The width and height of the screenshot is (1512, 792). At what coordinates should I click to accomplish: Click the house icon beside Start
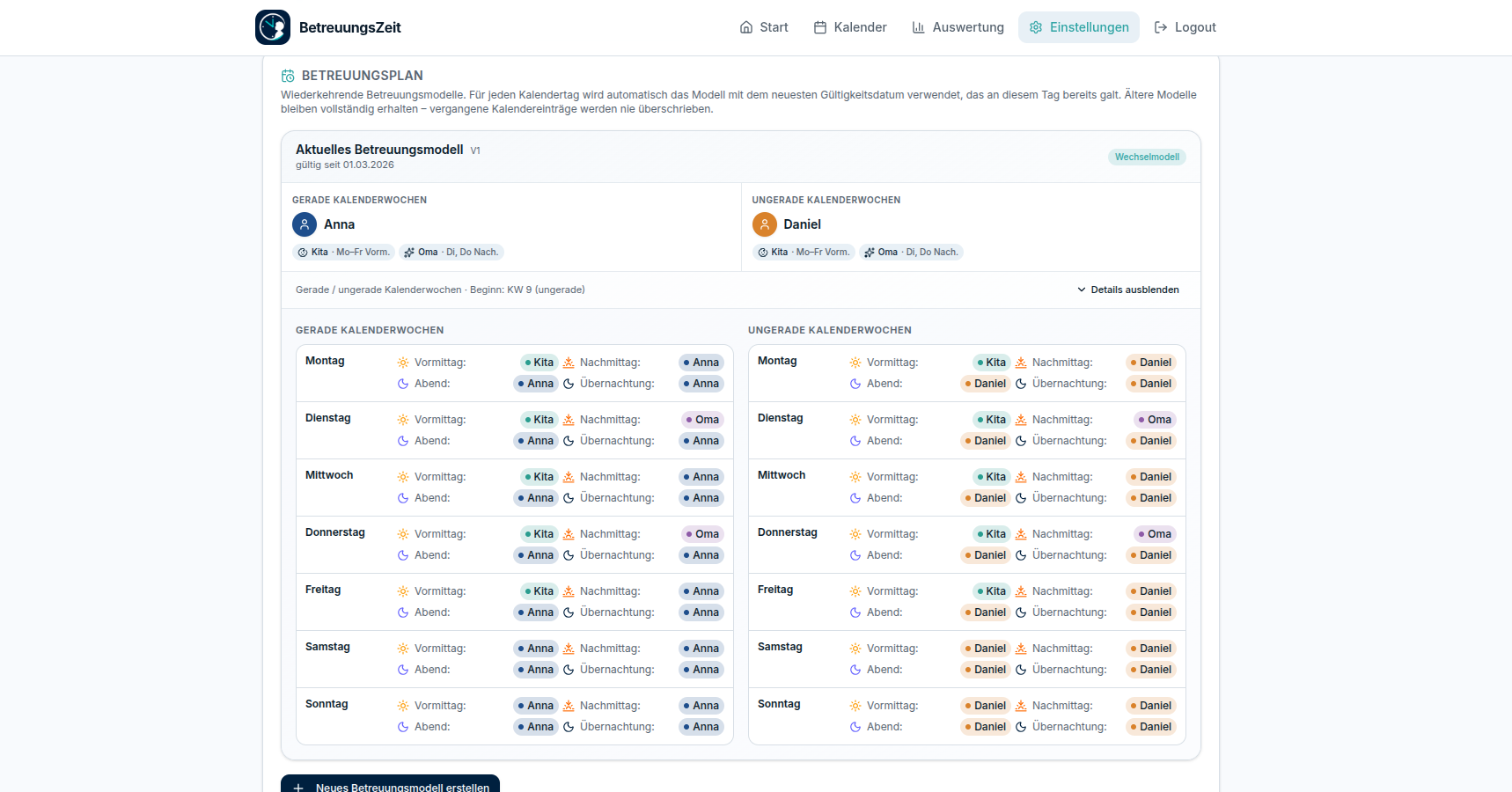click(746, 27)
